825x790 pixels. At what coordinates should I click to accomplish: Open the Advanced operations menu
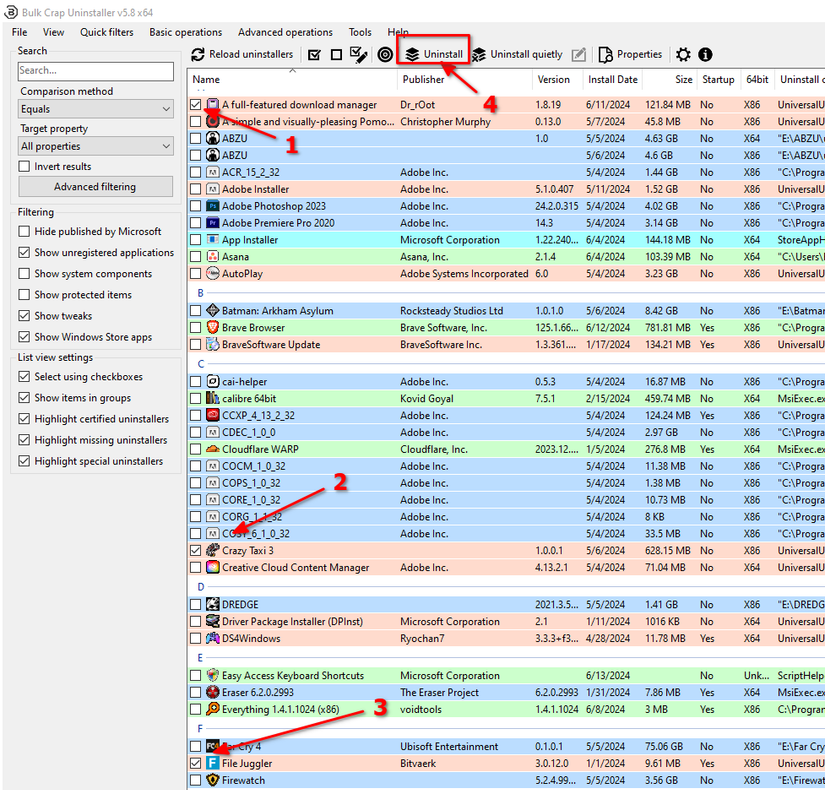285,32
